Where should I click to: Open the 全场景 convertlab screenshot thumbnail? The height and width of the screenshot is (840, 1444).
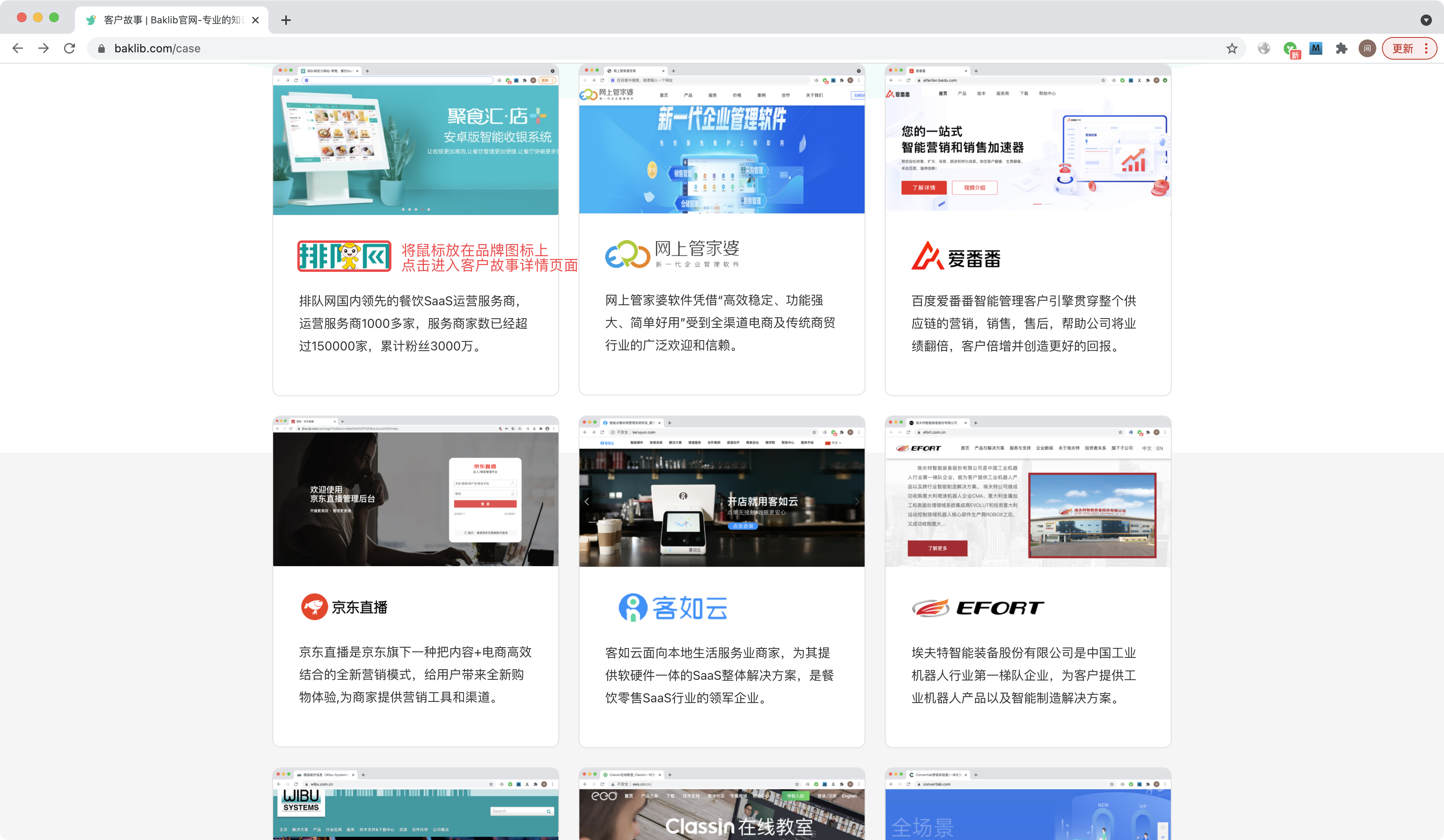1027,804
